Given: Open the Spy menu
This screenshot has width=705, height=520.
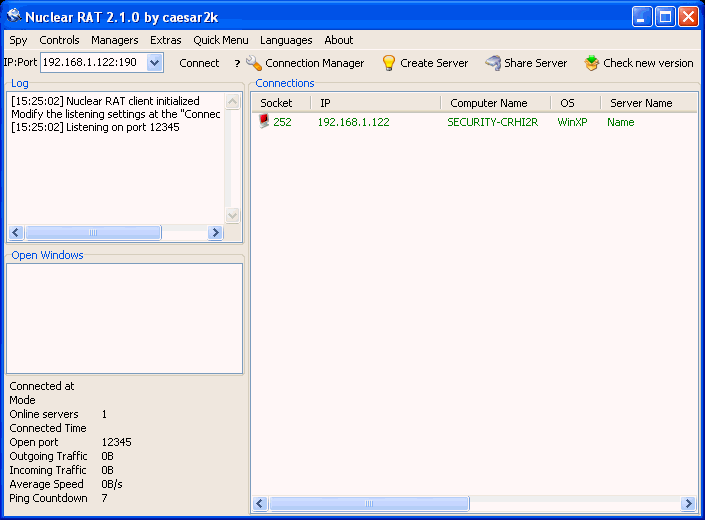Looking at the screenshot, I should pyautogui.click(x=18, y=40).
